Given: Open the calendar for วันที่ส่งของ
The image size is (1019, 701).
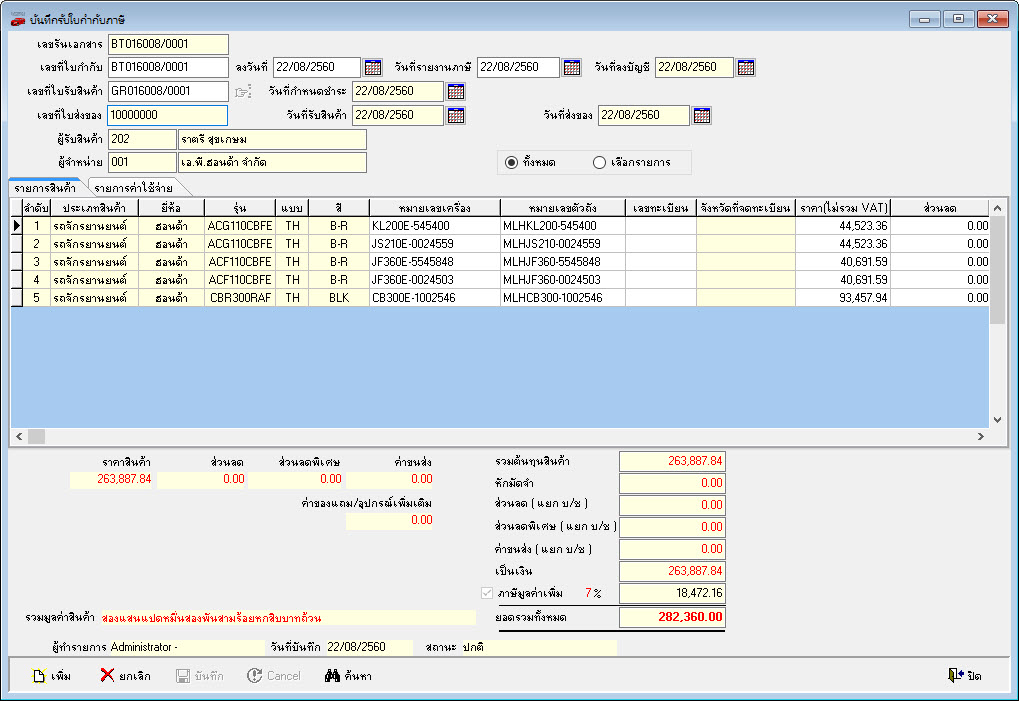Looking at the screenshot, I should coord(702,115).
